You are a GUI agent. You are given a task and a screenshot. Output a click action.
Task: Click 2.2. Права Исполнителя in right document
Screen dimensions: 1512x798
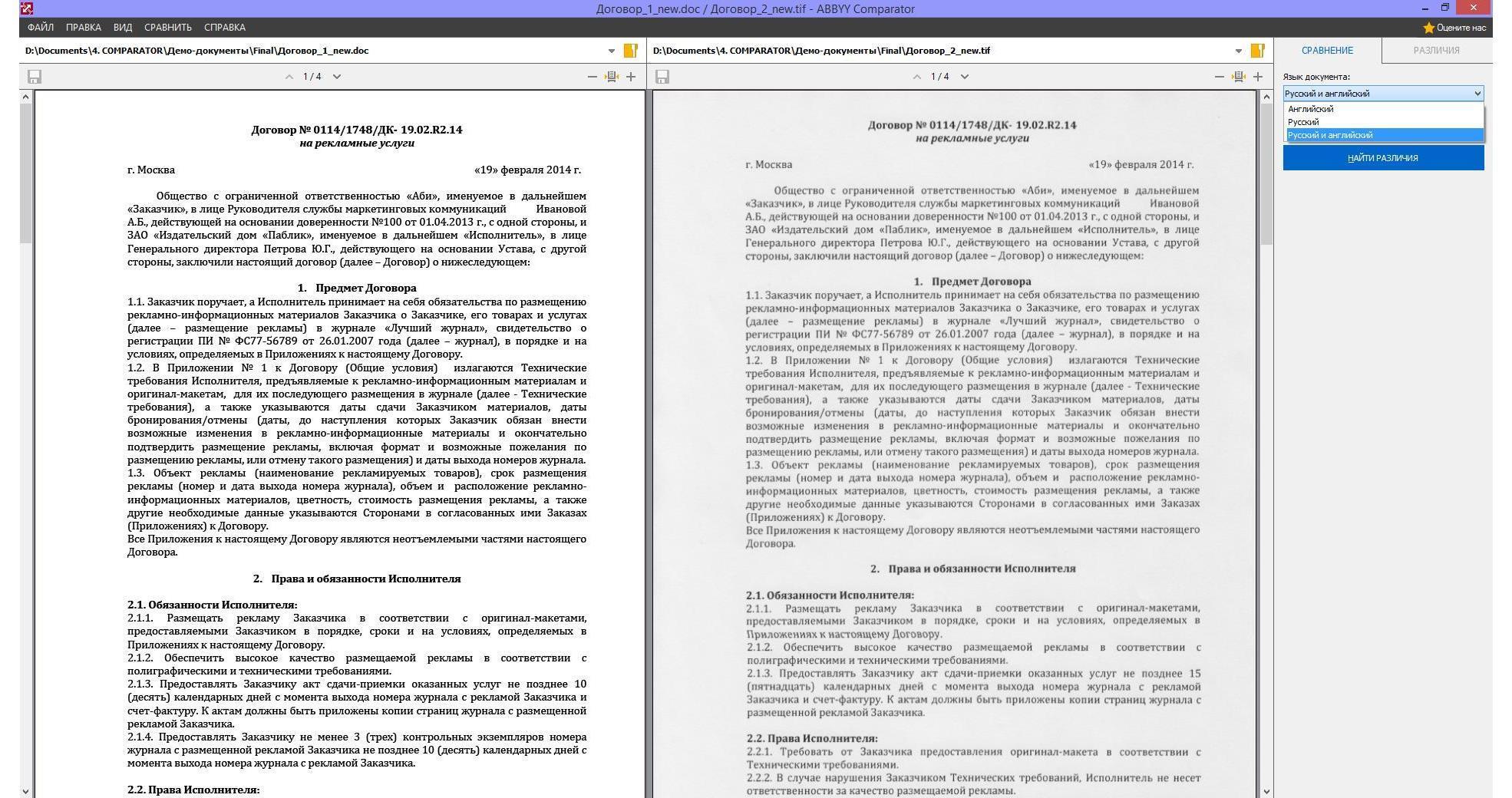(x=812, y=738)
